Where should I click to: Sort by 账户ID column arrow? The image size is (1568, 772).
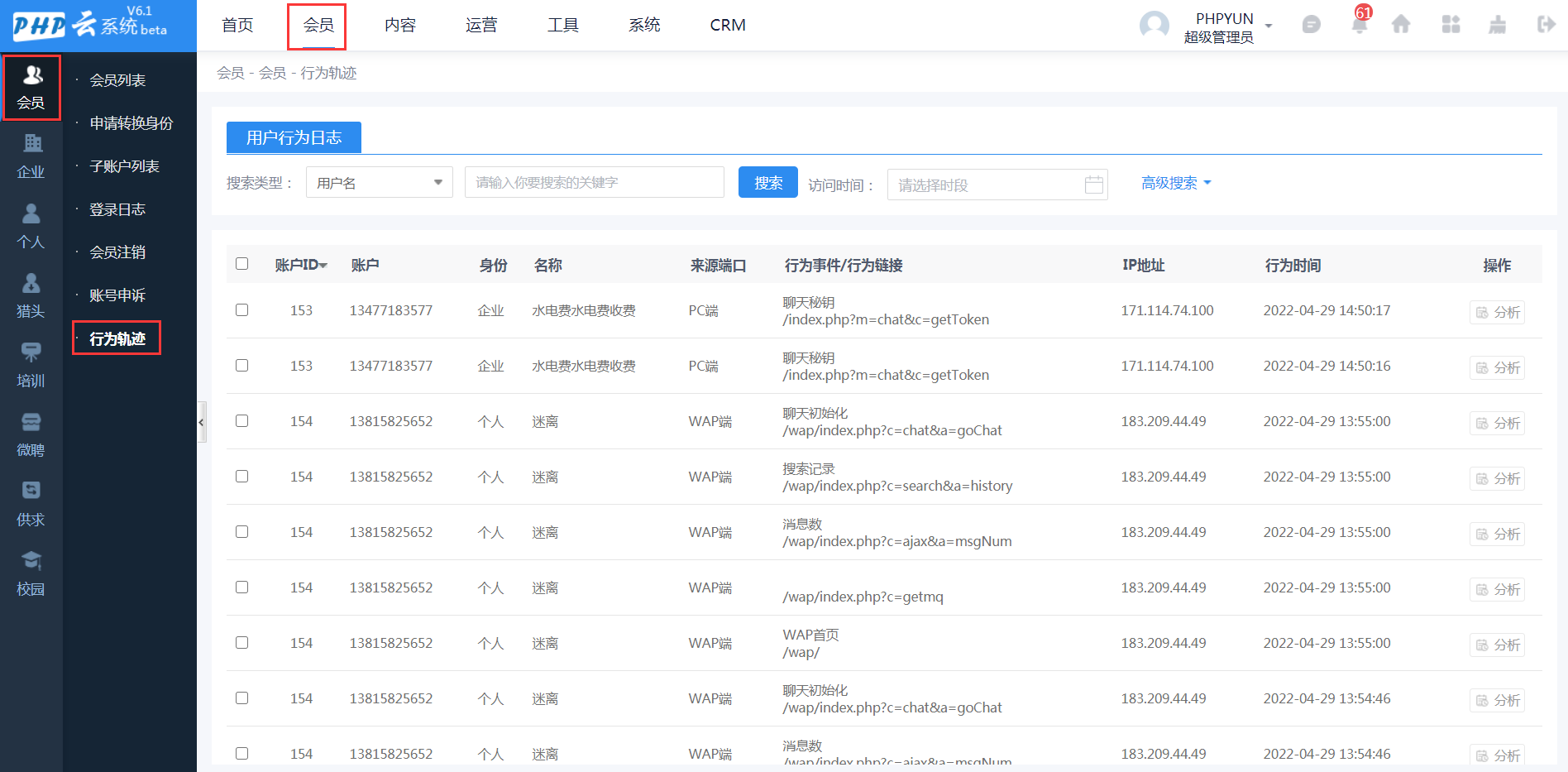pos(323,266)
